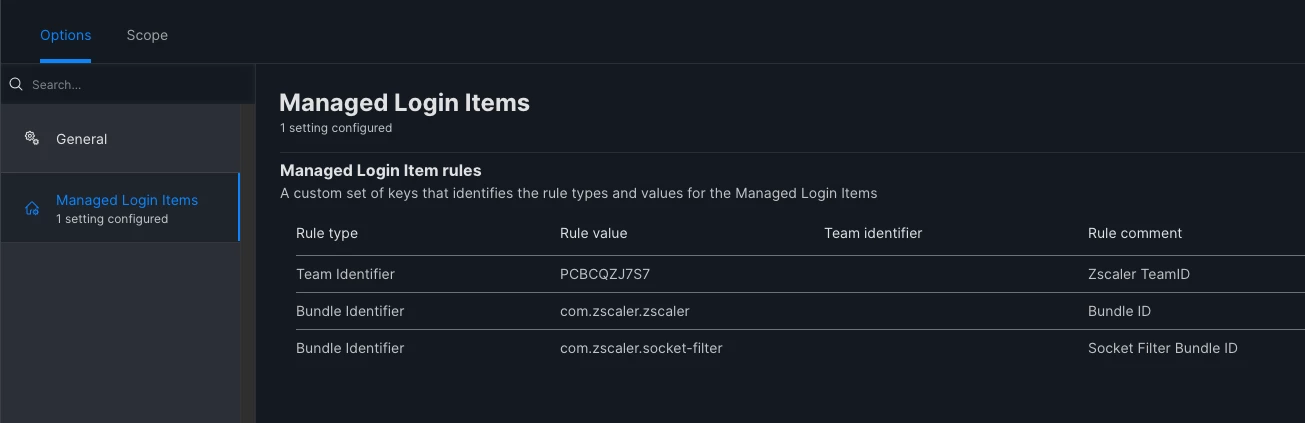Select the com.zscaler.zscaler rule value
Image resolution: width=1305 pixels, height=423 pixels.
pos(625,311)
